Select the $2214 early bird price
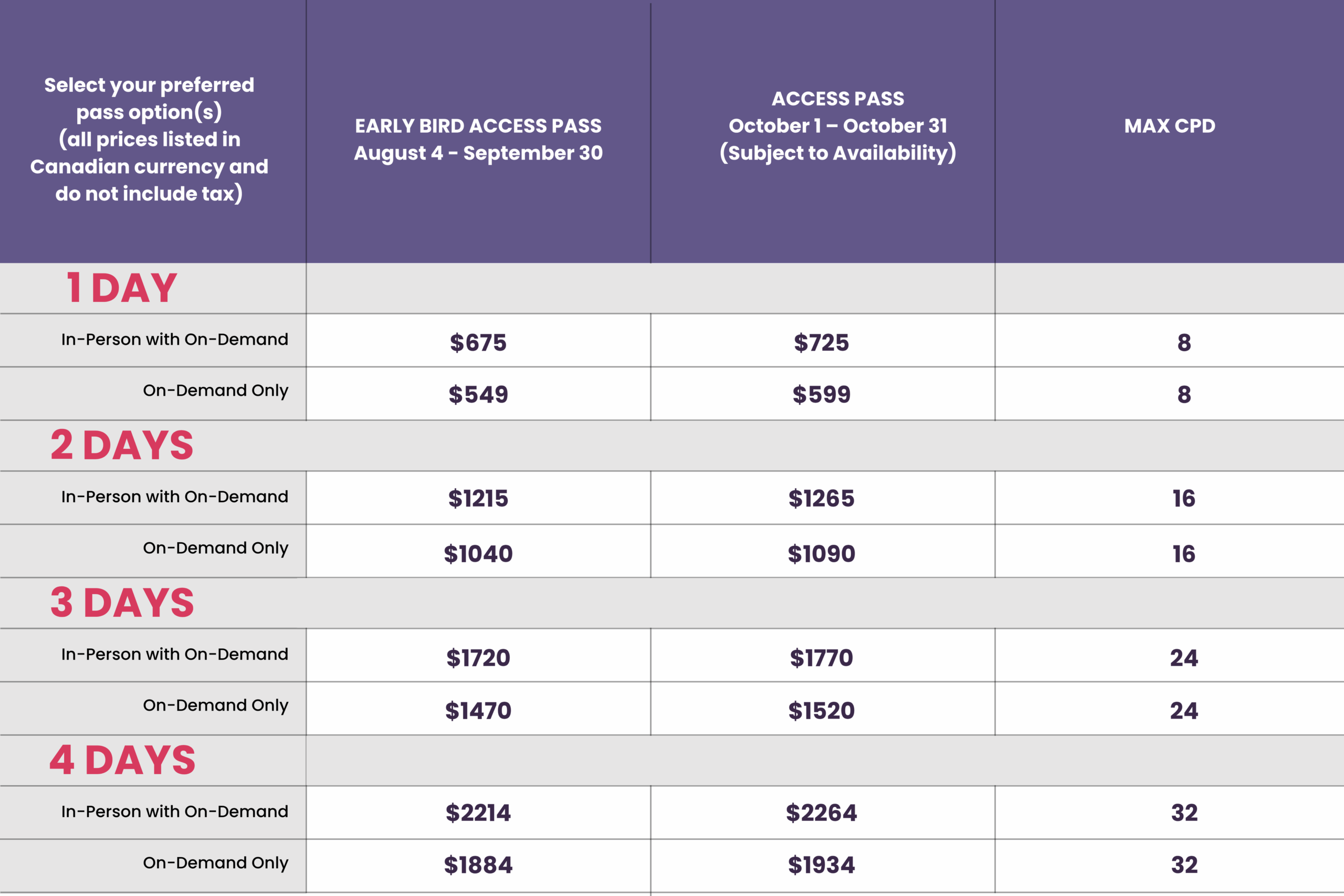This screenshot has height=896, width=1344. click(478, 813)
